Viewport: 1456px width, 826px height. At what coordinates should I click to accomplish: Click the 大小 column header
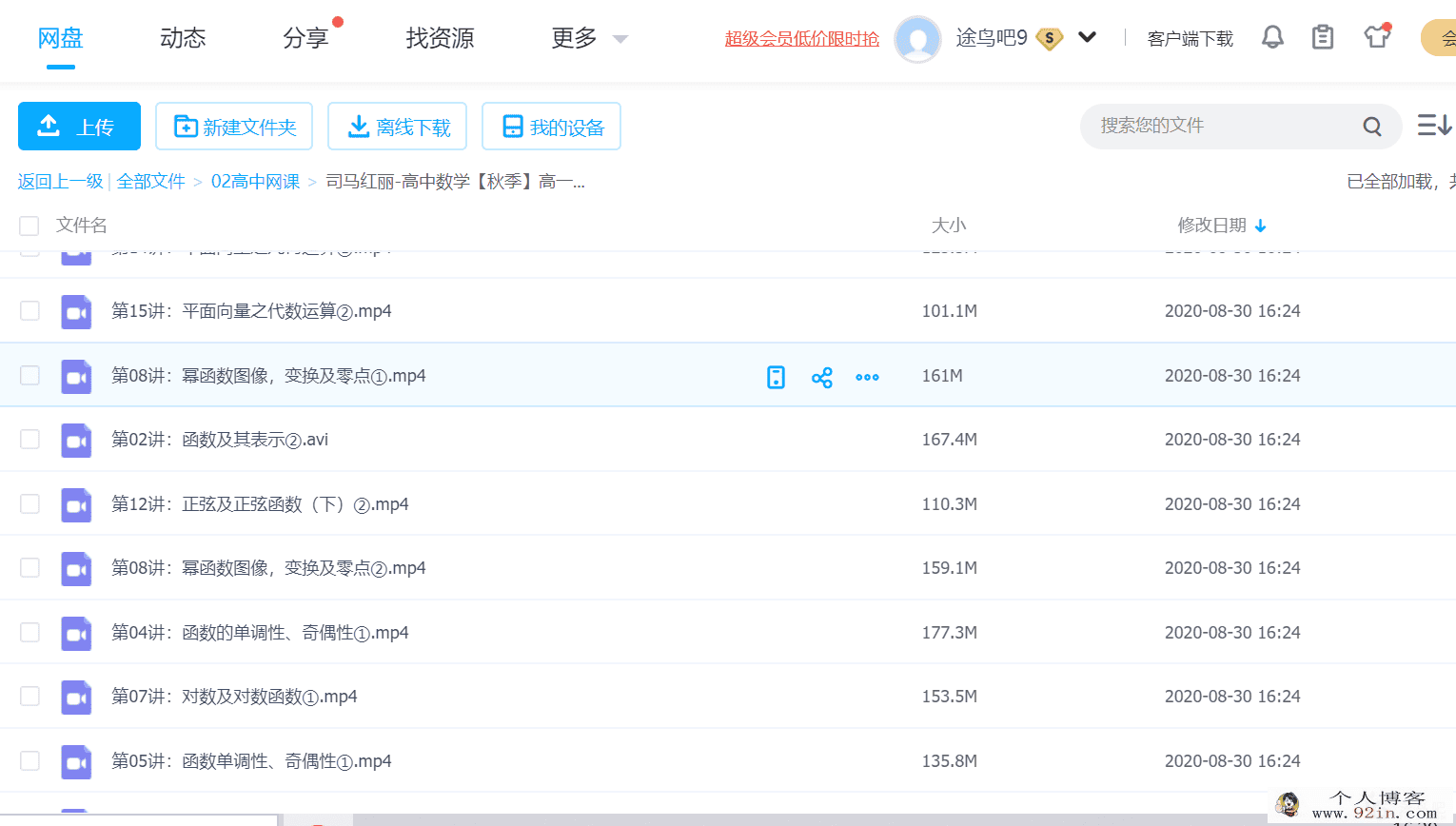(x=949, y=226)
